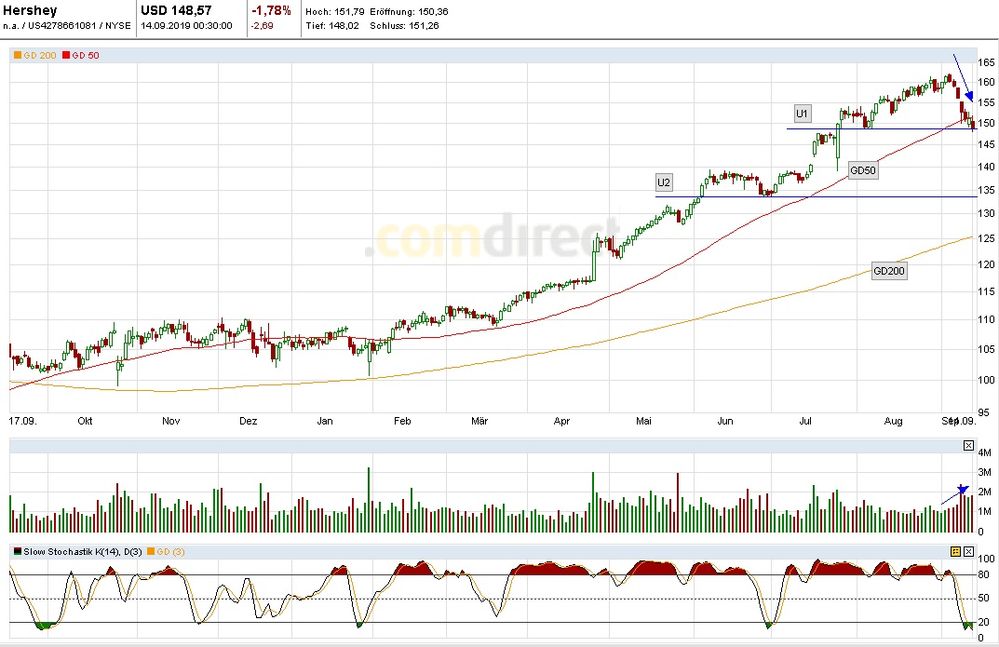The width and height of the screenshot is (999, 647).
Task: Click the 125 price axis label
Action: click(986, 238)
